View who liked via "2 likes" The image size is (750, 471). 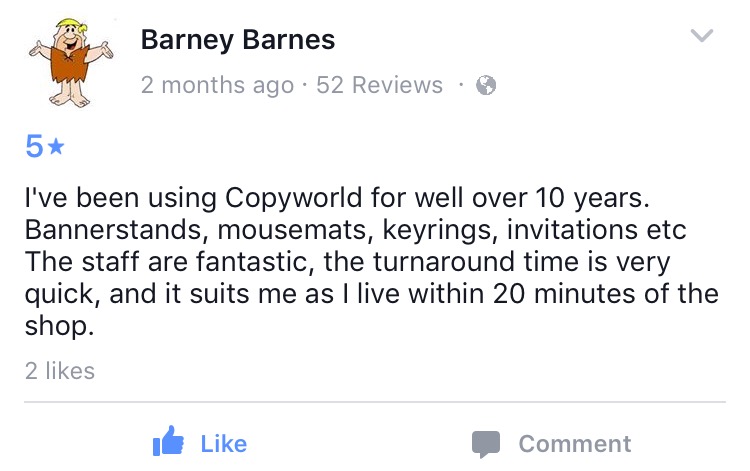coord(60,371)
